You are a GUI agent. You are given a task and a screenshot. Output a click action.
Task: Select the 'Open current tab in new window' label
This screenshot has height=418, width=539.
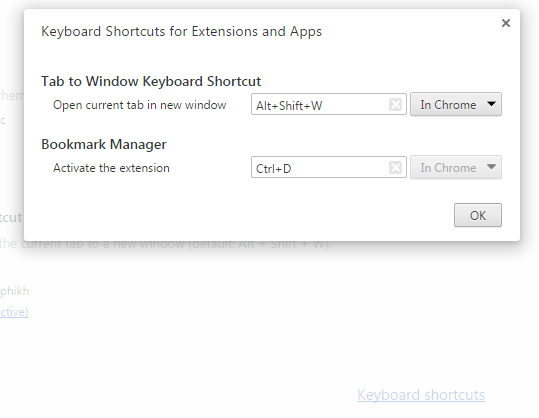[140, 105]
